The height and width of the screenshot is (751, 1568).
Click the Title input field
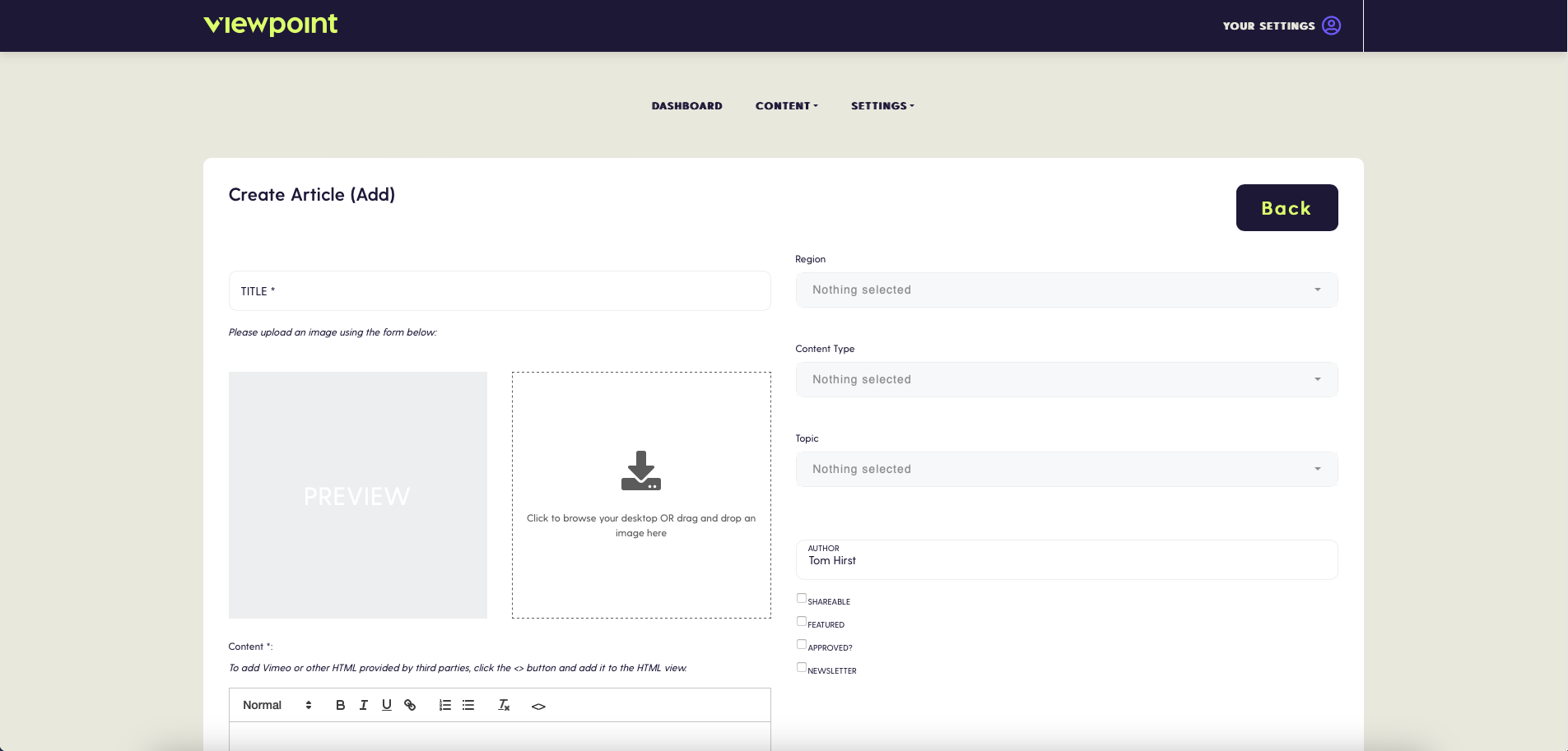(x=500, y=291)
